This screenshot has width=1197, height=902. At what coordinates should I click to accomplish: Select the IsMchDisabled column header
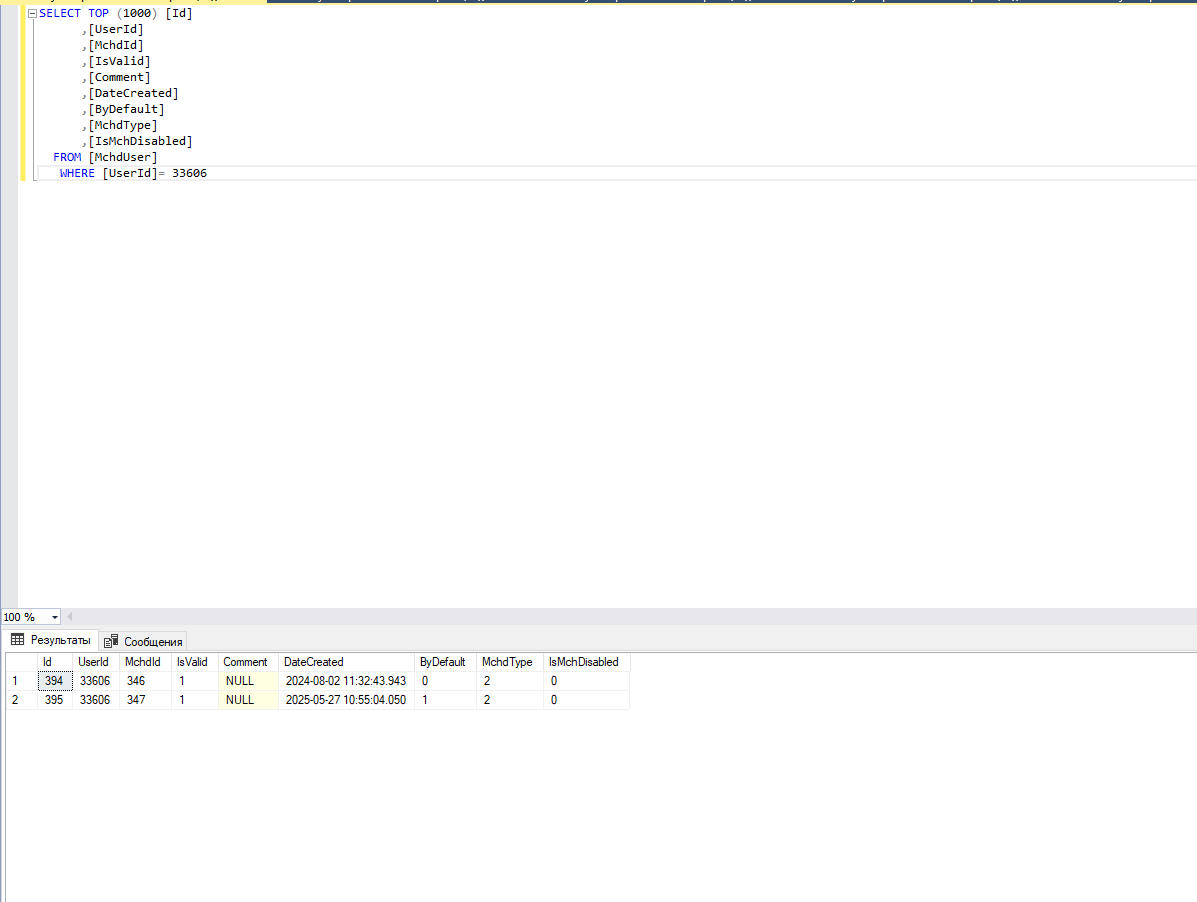(586, 662)
